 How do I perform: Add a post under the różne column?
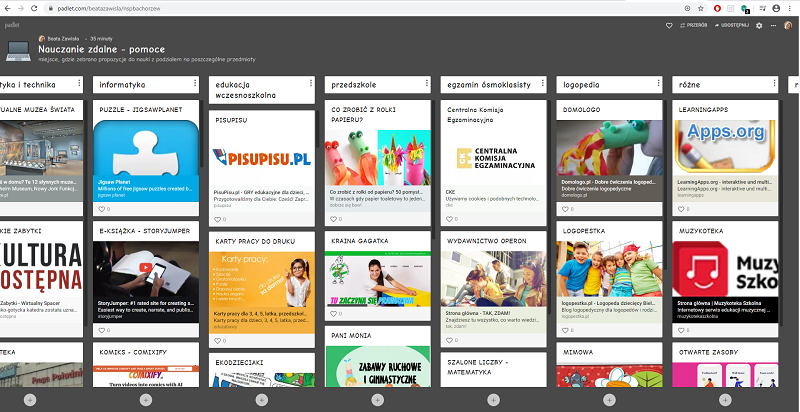[x=725, y=400]
